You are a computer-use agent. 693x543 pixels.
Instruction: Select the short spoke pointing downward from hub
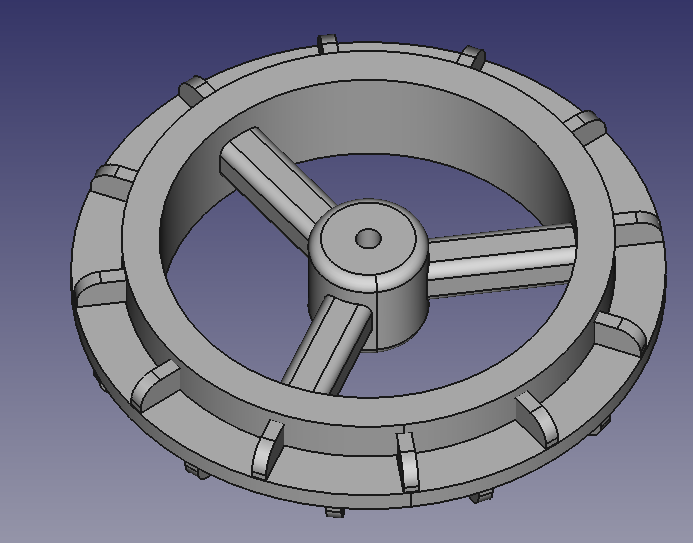328,347
